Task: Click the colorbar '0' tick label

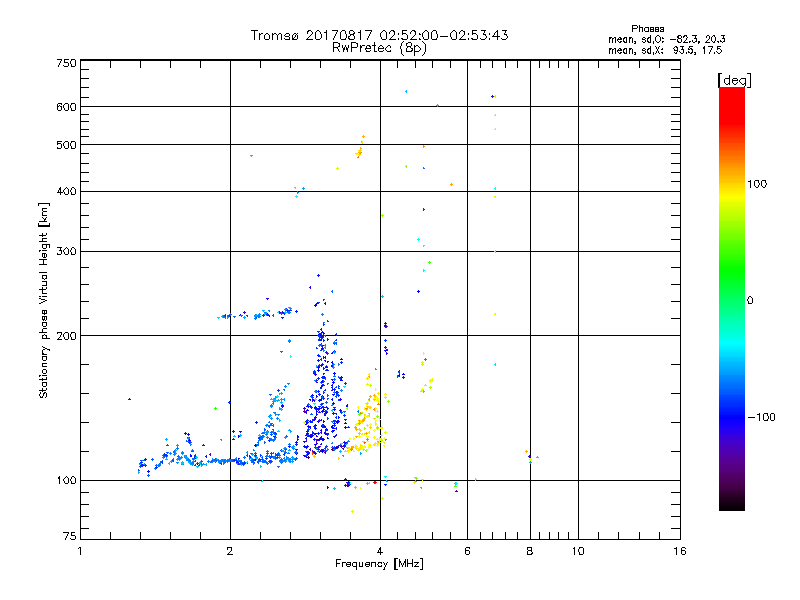Action: click(749, 301)
